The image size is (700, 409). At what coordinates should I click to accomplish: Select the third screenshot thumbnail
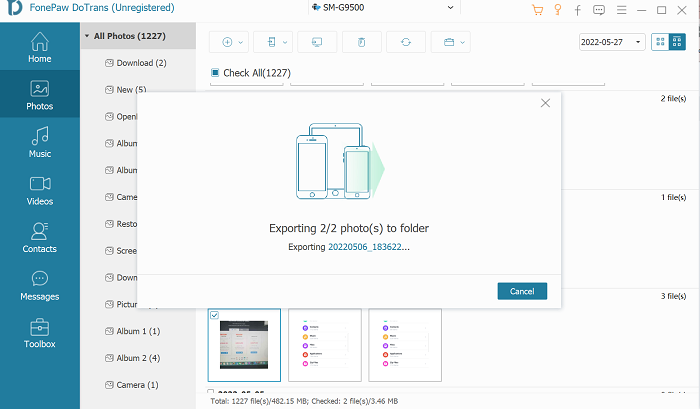click(405, 345)
